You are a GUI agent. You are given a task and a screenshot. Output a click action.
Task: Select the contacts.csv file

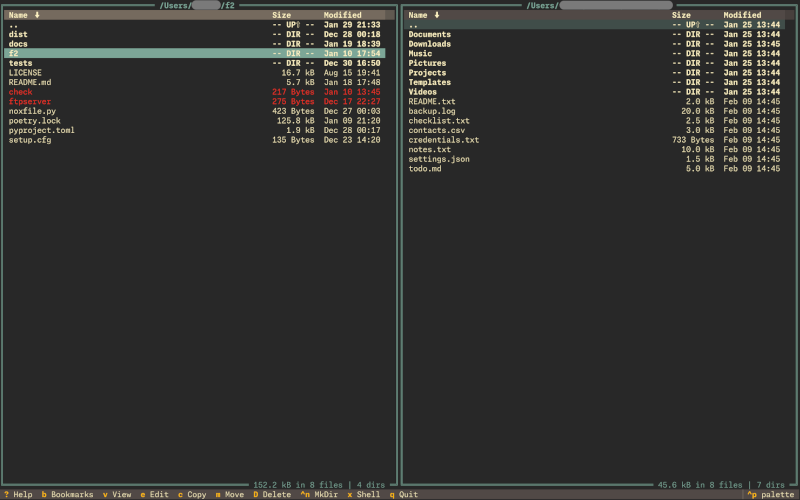tap(594, 130)
